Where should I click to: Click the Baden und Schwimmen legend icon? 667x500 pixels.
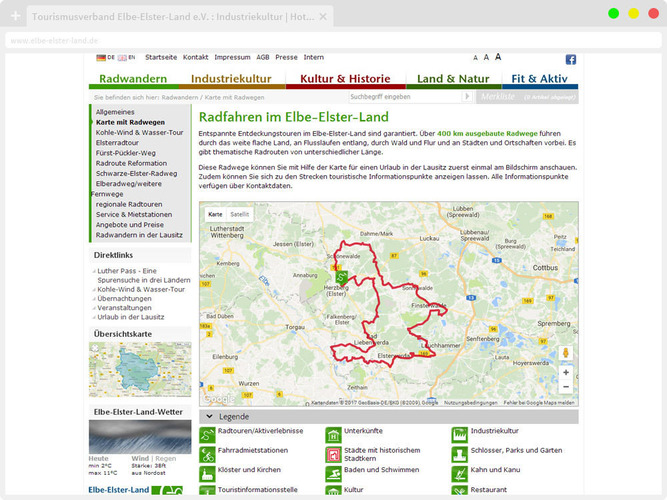[x=334, y=474]
